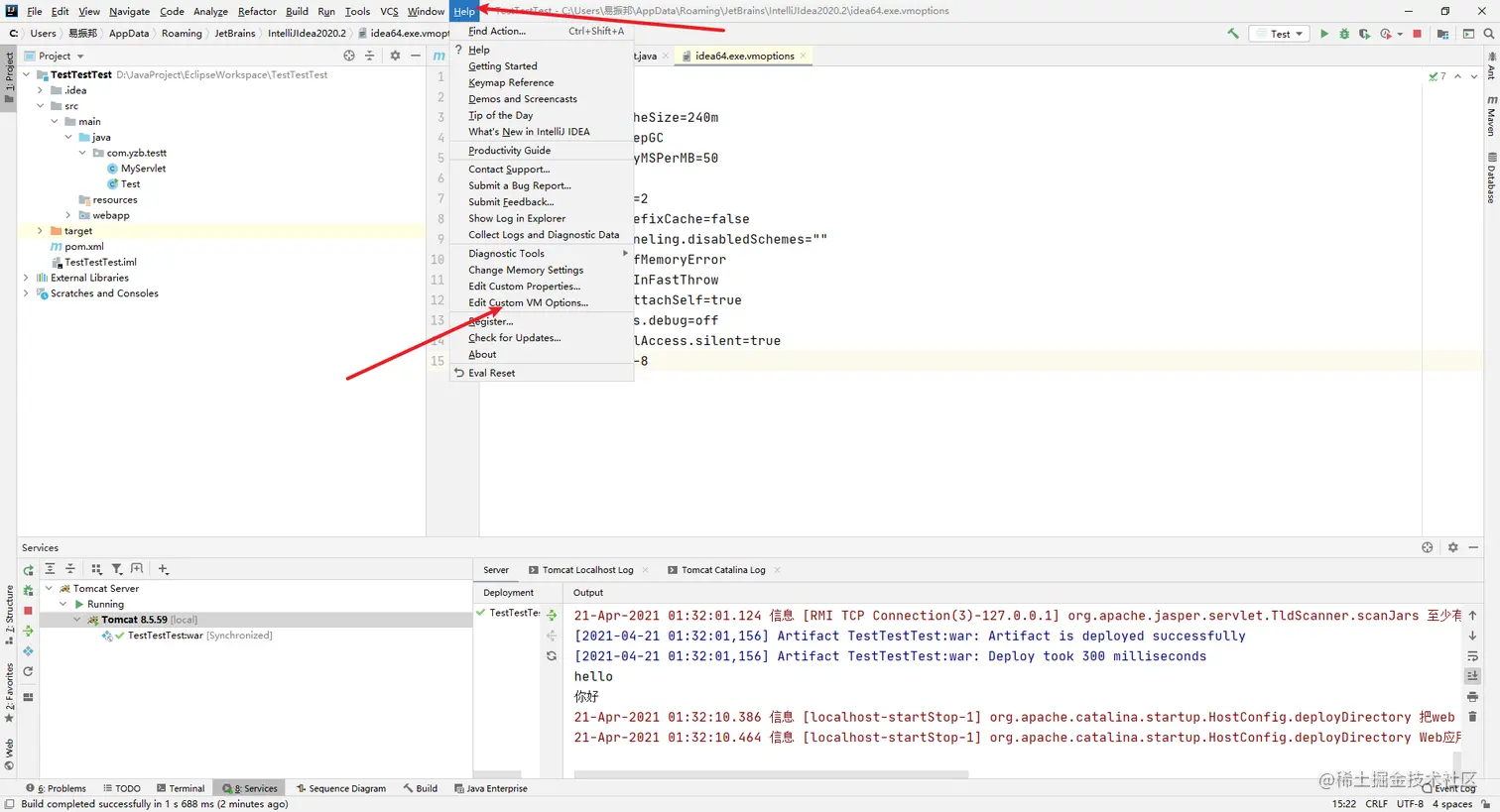Viewport: 1500px width, 812px height.
Task: Expand the target folder node
Action: (x=41, y=231)
